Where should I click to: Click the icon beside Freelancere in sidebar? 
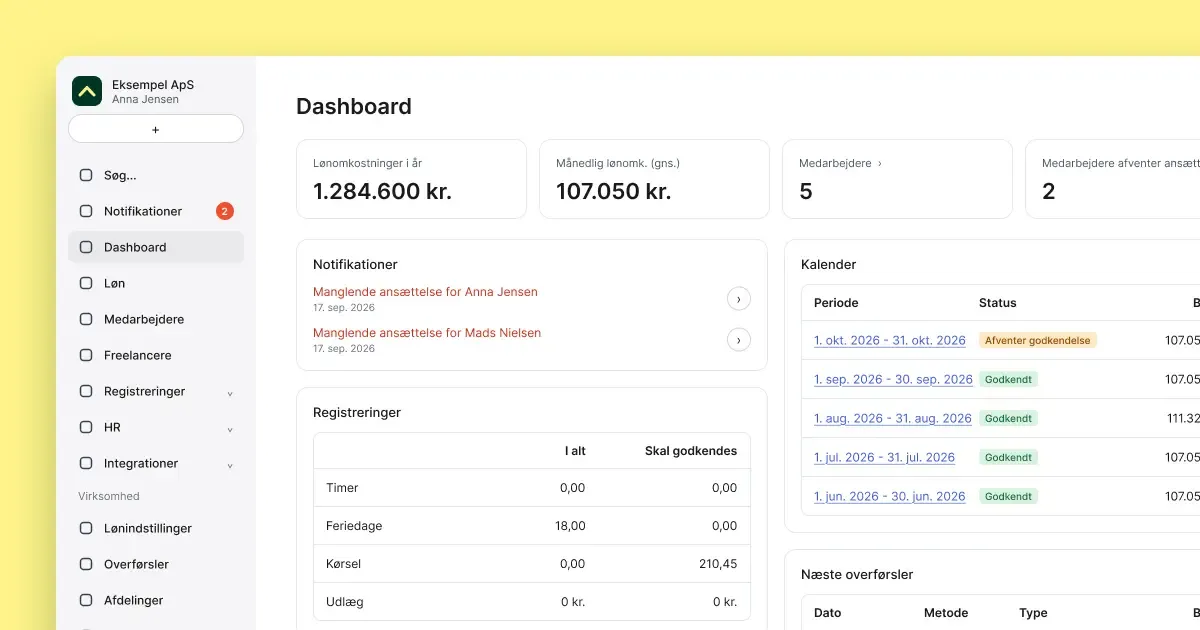point(86,355)
